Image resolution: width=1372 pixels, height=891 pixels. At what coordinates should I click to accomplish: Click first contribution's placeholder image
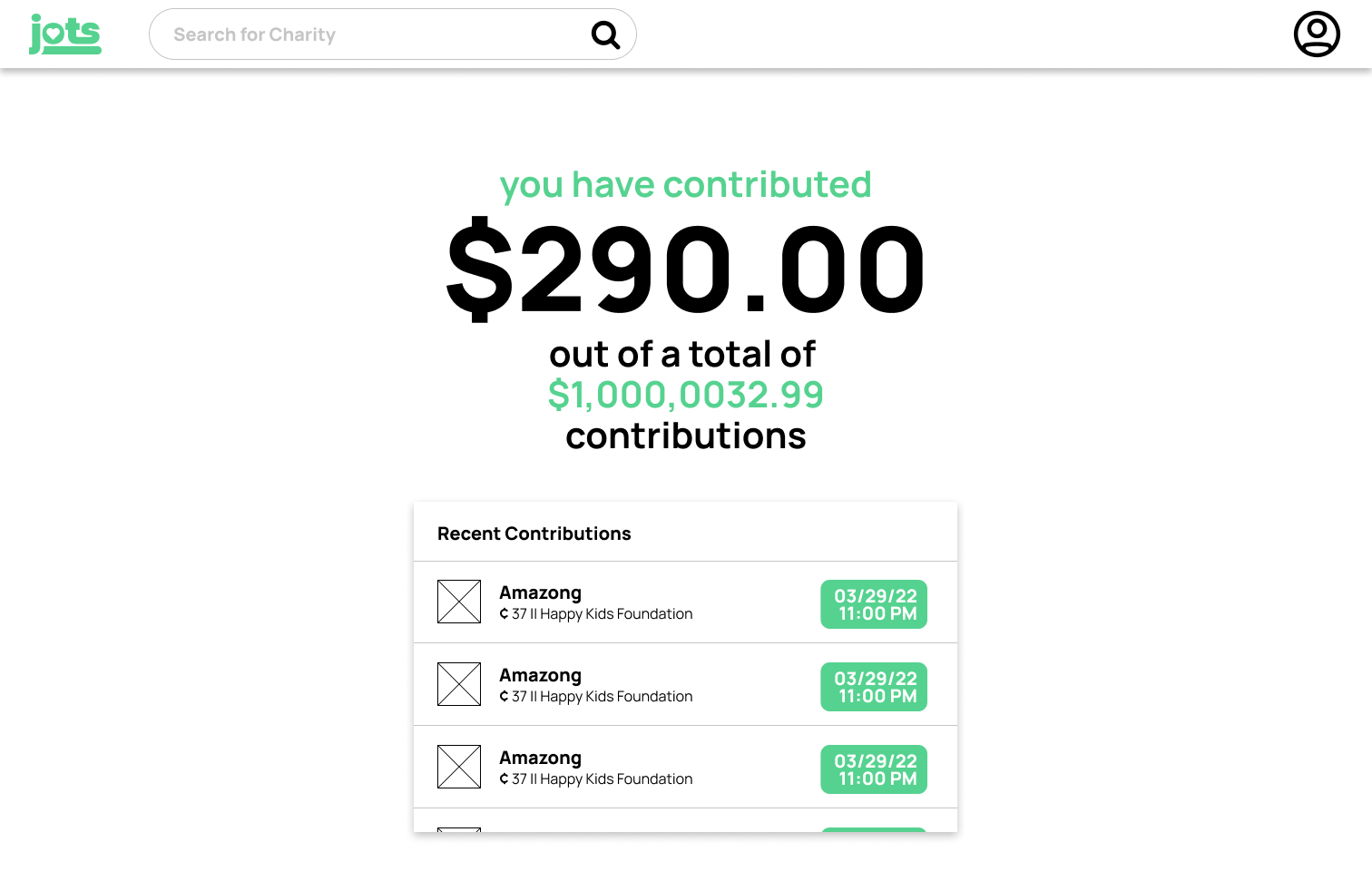[x=459, y=602]
